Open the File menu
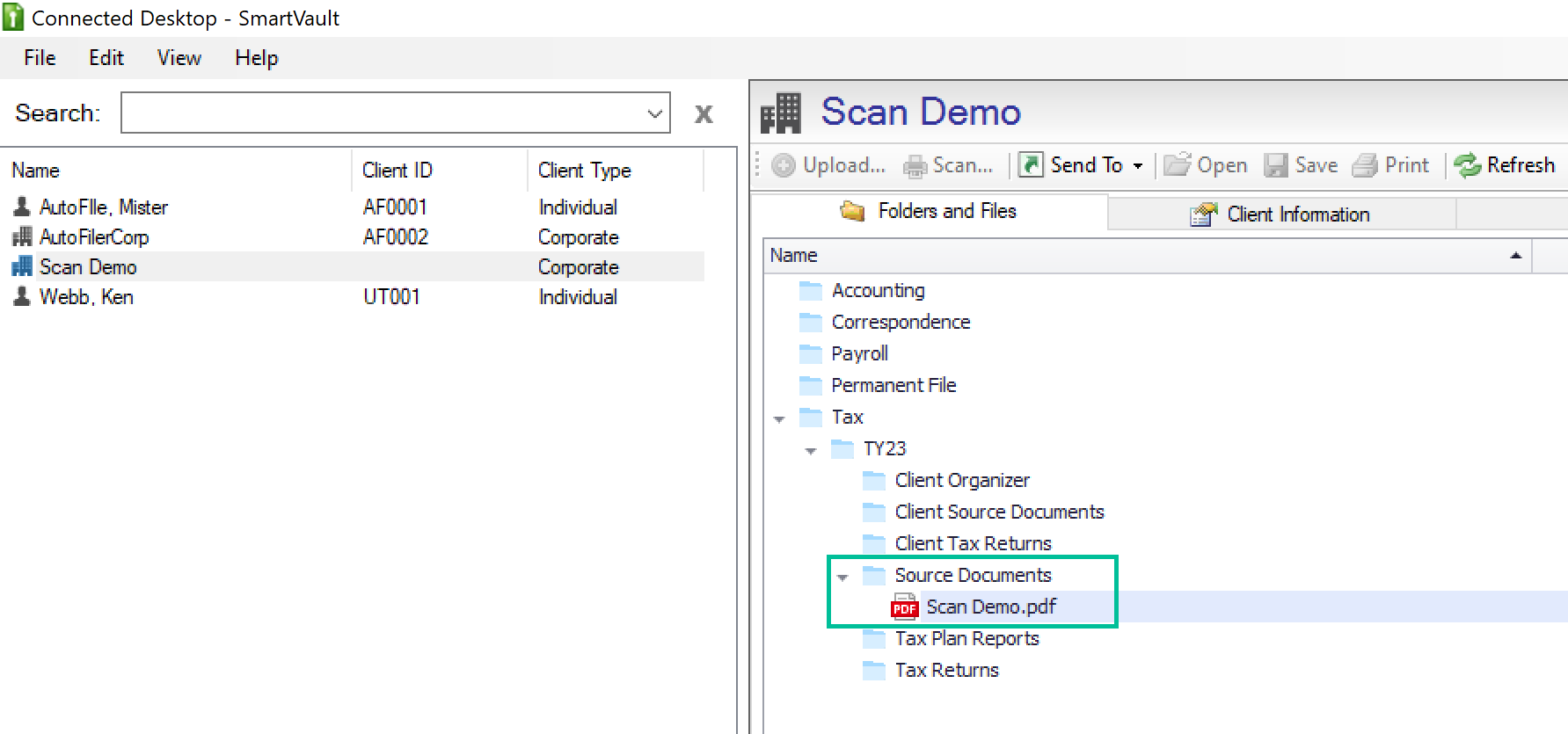This screenshot has height=734, width=1568. [40, 58]
